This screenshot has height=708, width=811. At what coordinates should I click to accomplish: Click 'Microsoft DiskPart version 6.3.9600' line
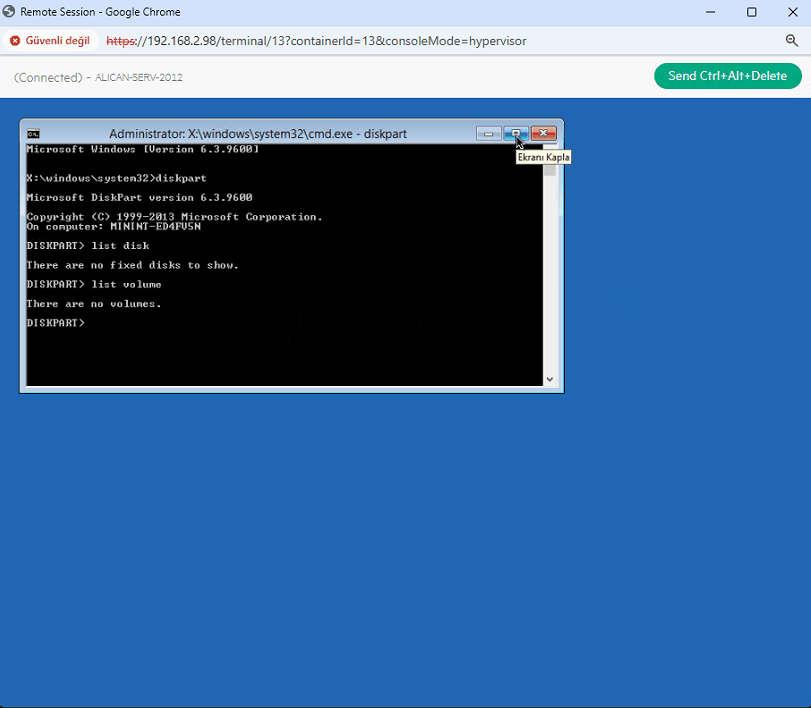coord(139,198)
